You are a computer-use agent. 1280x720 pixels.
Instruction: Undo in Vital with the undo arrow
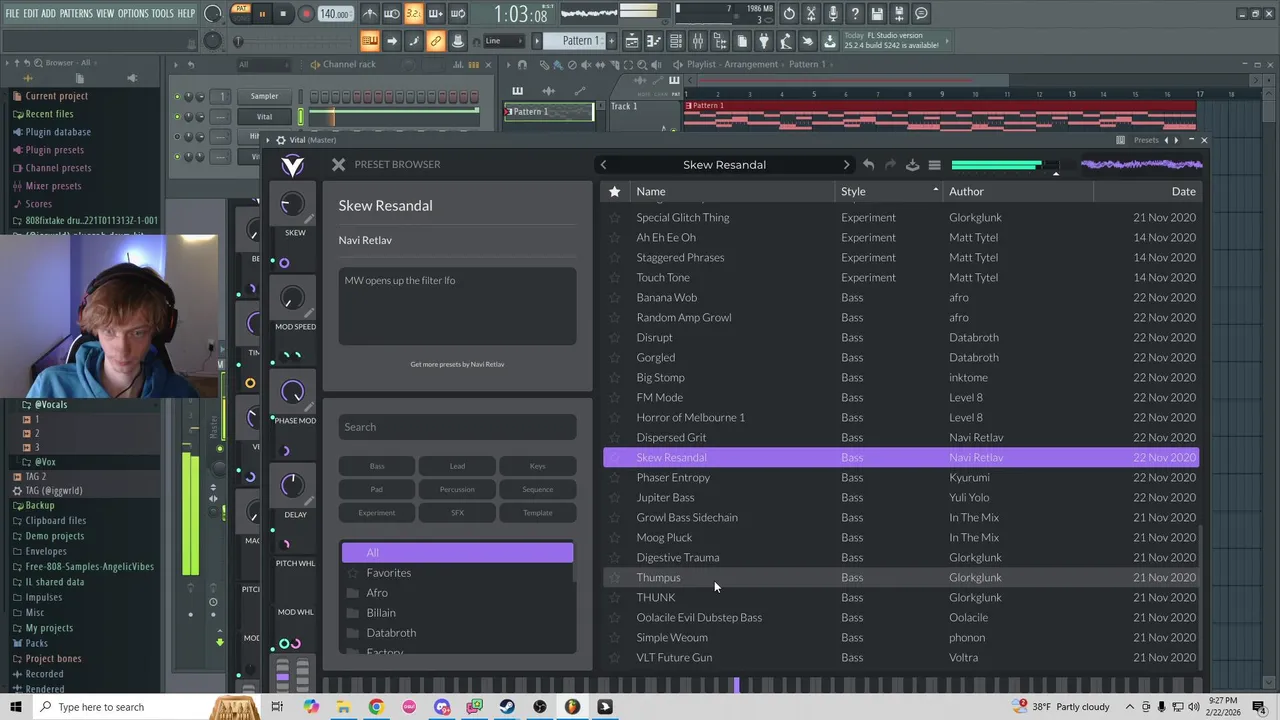point(868,164)
